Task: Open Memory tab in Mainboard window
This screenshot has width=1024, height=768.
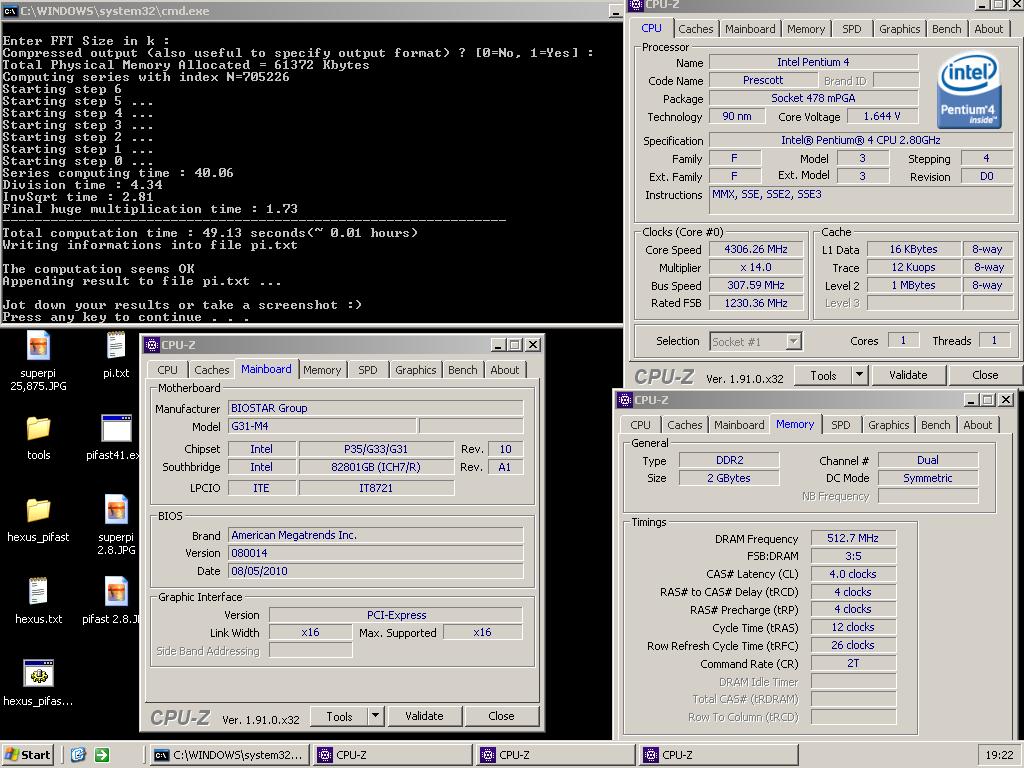Action: click(x=322, y=370)
